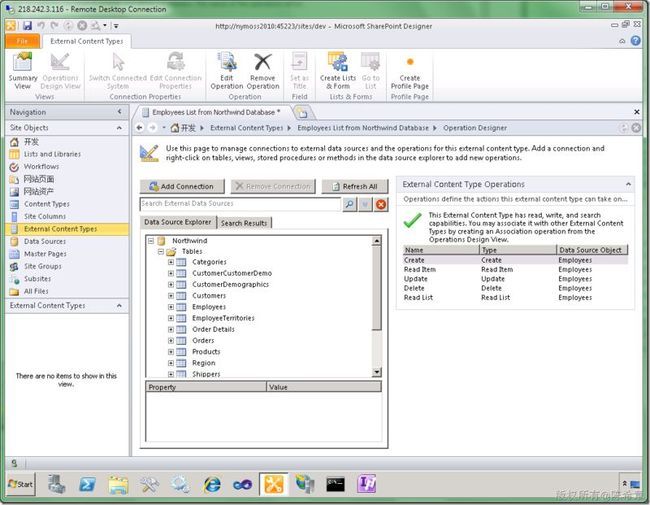The height and width of the screenshot is (505, 650).
Task: Open All Files in navigation pane
Action: (36, 291)
